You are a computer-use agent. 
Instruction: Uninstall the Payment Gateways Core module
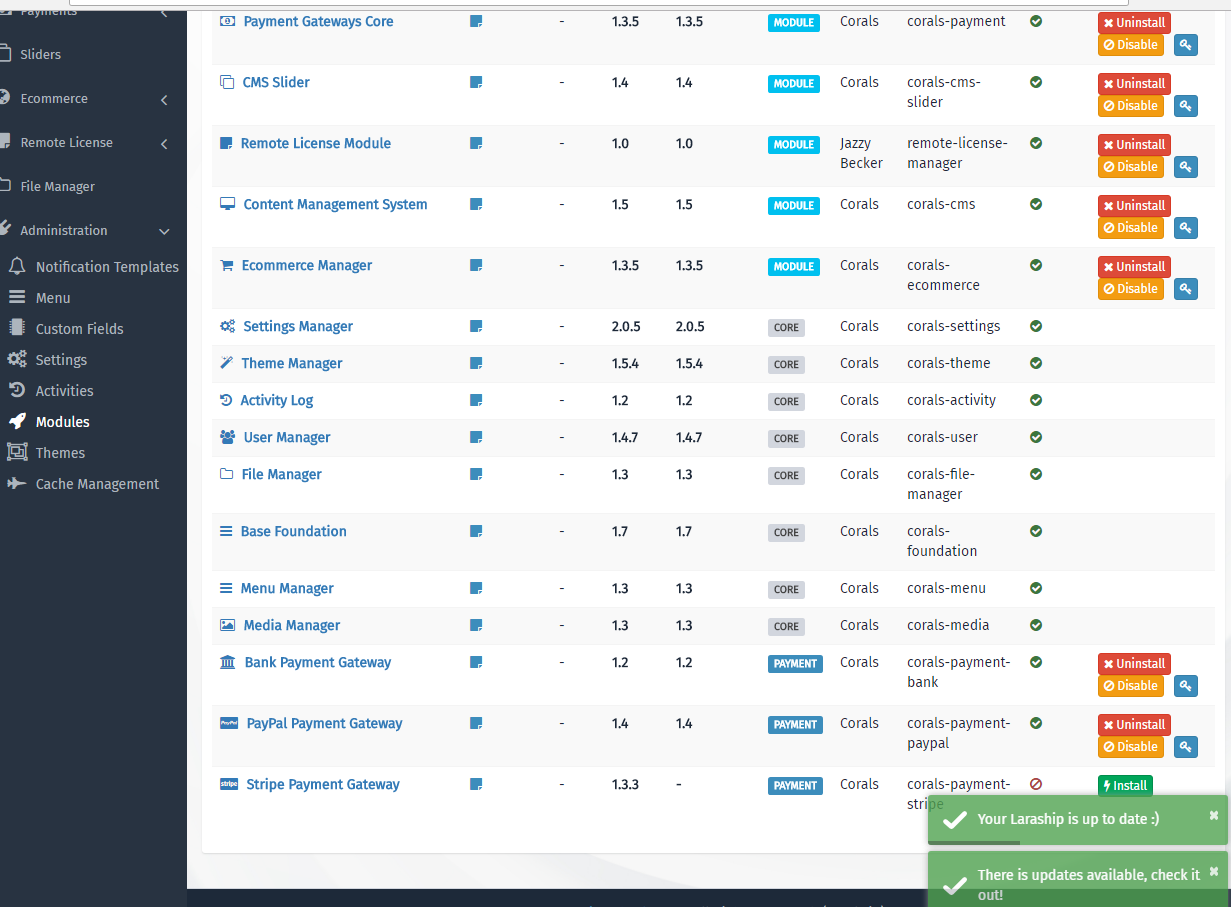(1134, 22)
